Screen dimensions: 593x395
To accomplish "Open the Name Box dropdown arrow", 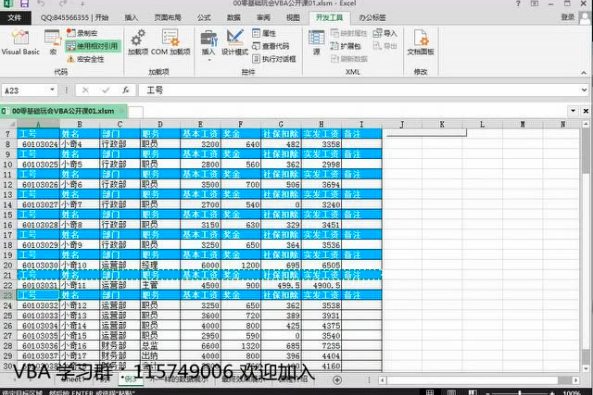I will tap(53, 90).
